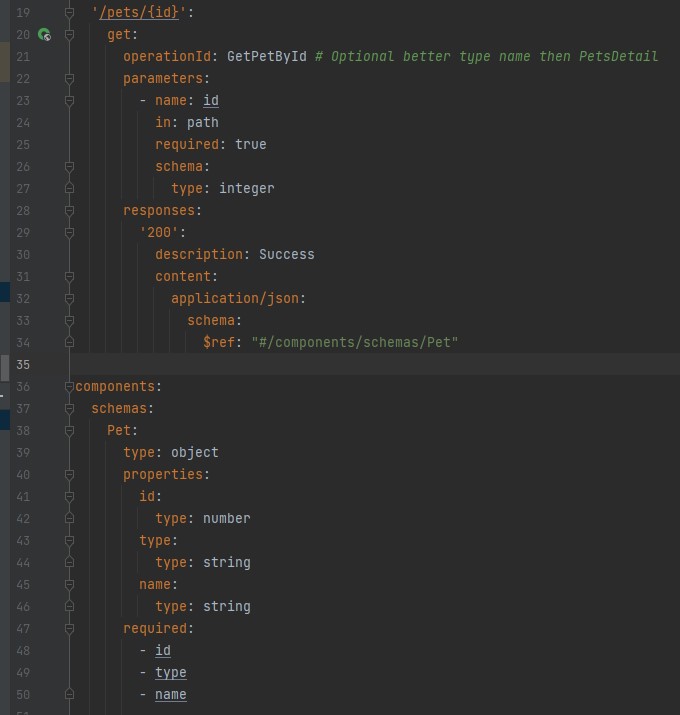Image resolution: width=680 pixels, height=715 pixels.
Task: Fold the schemas block on line 37
Action: tap(69, 409)
